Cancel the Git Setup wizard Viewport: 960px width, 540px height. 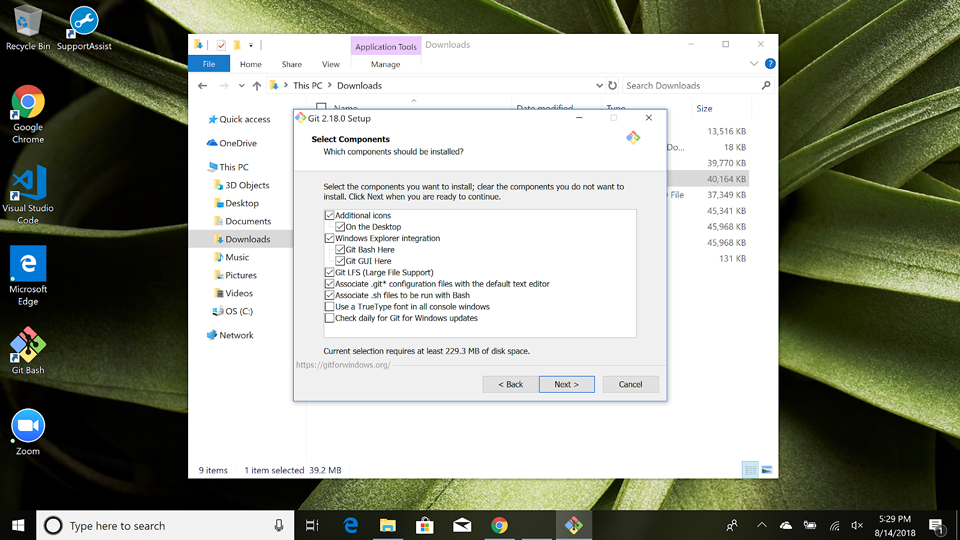click(630, 384)
